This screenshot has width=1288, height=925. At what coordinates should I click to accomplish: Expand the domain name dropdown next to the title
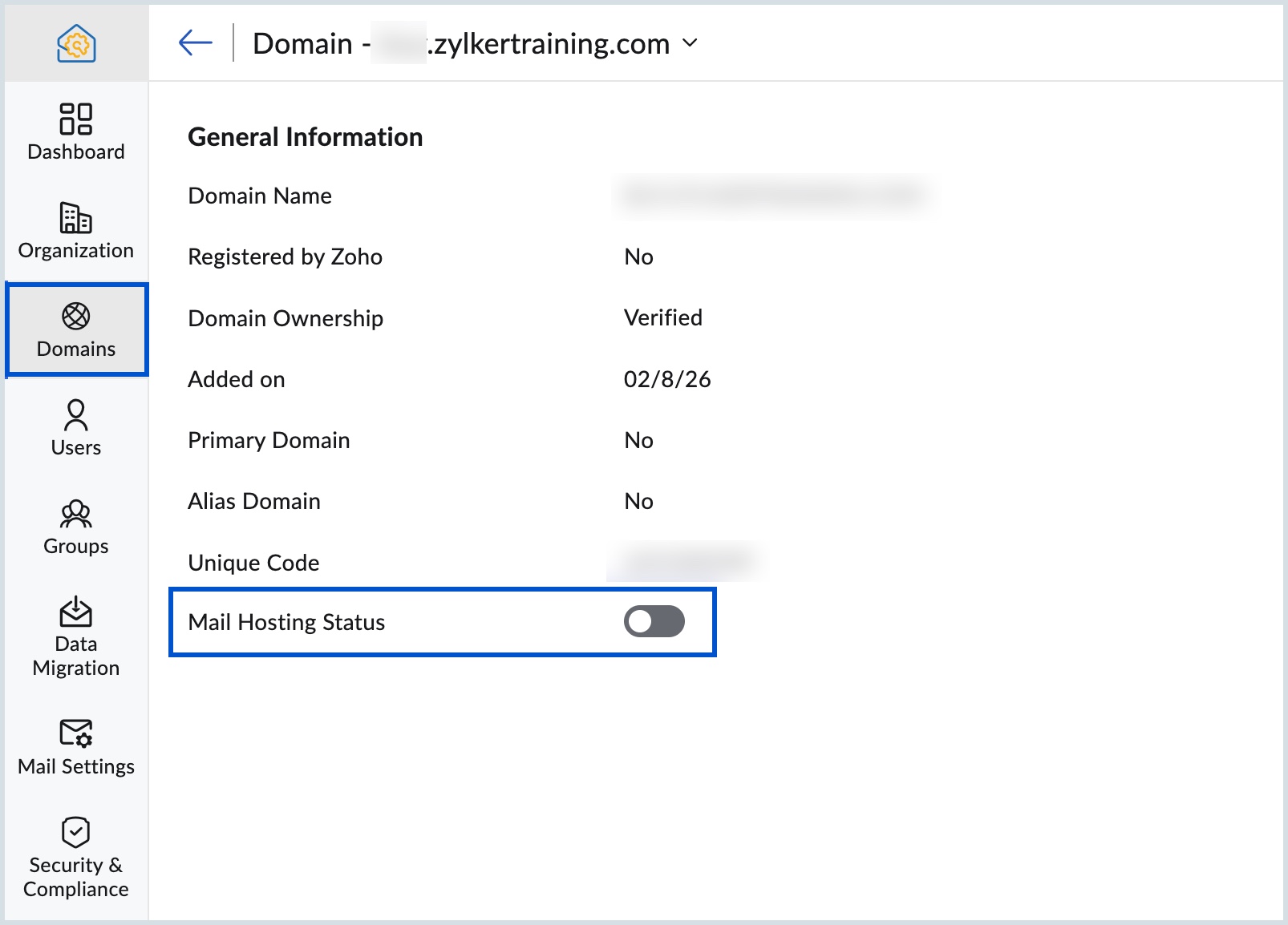(691, 46)
